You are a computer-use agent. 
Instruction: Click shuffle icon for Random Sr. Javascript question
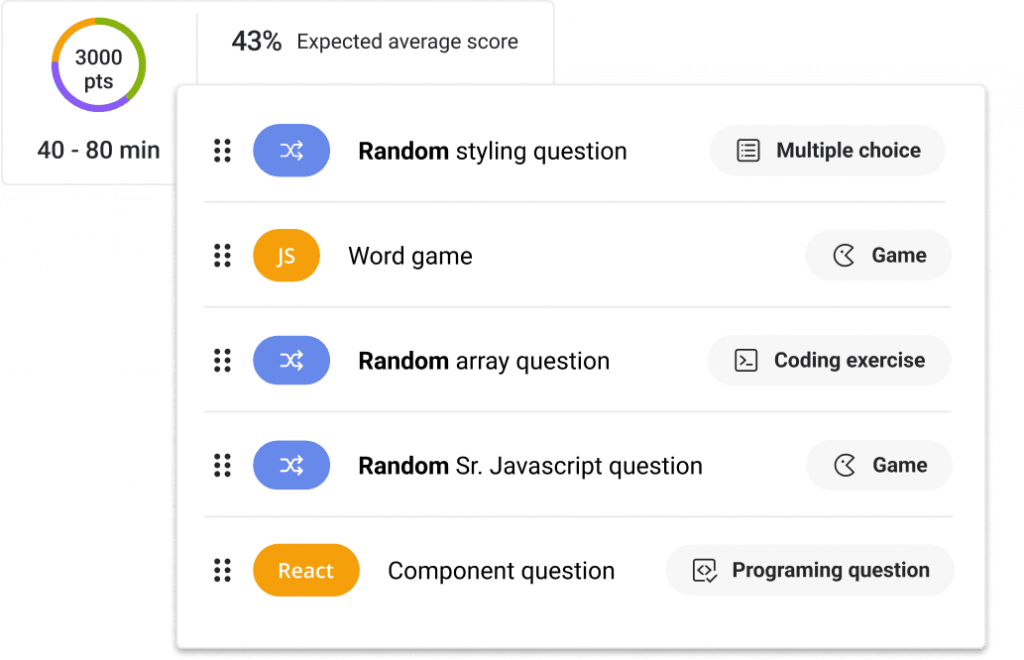[291, 466]
